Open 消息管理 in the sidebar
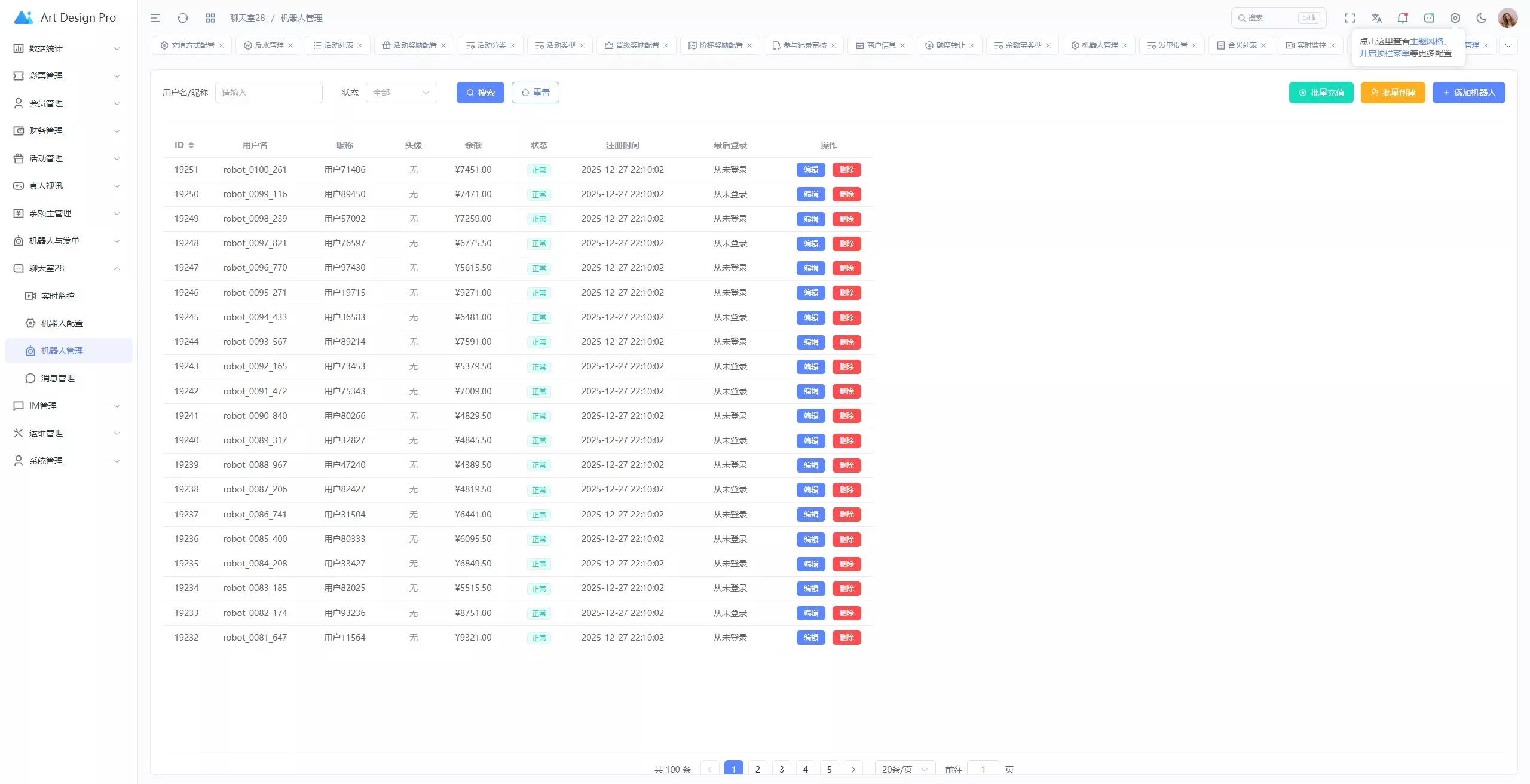The width and height of the screenshot is (1530, 784). pos(58,378)
